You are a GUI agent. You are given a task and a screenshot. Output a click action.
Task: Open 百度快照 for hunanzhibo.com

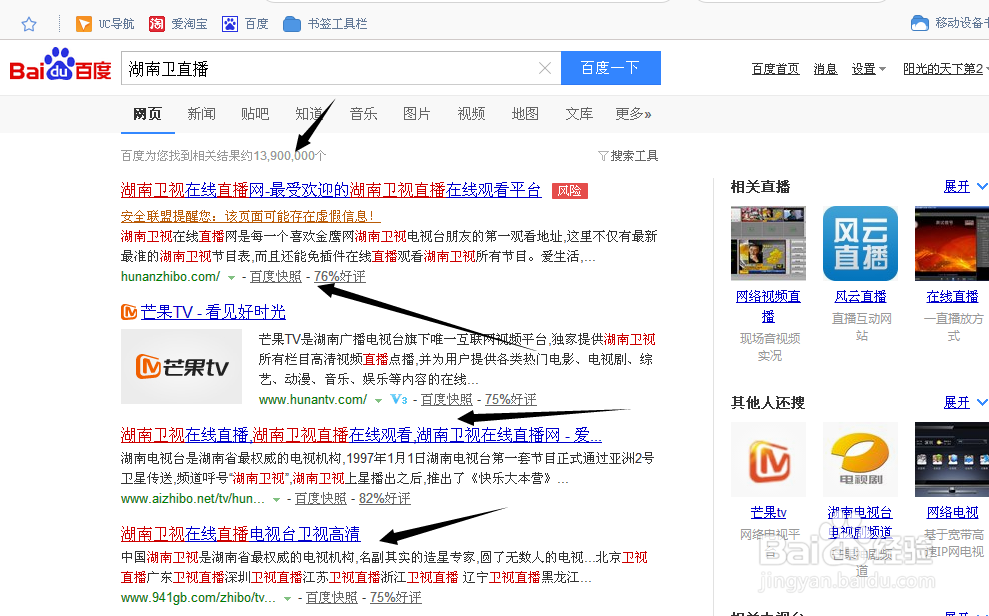tap(276, 276)
